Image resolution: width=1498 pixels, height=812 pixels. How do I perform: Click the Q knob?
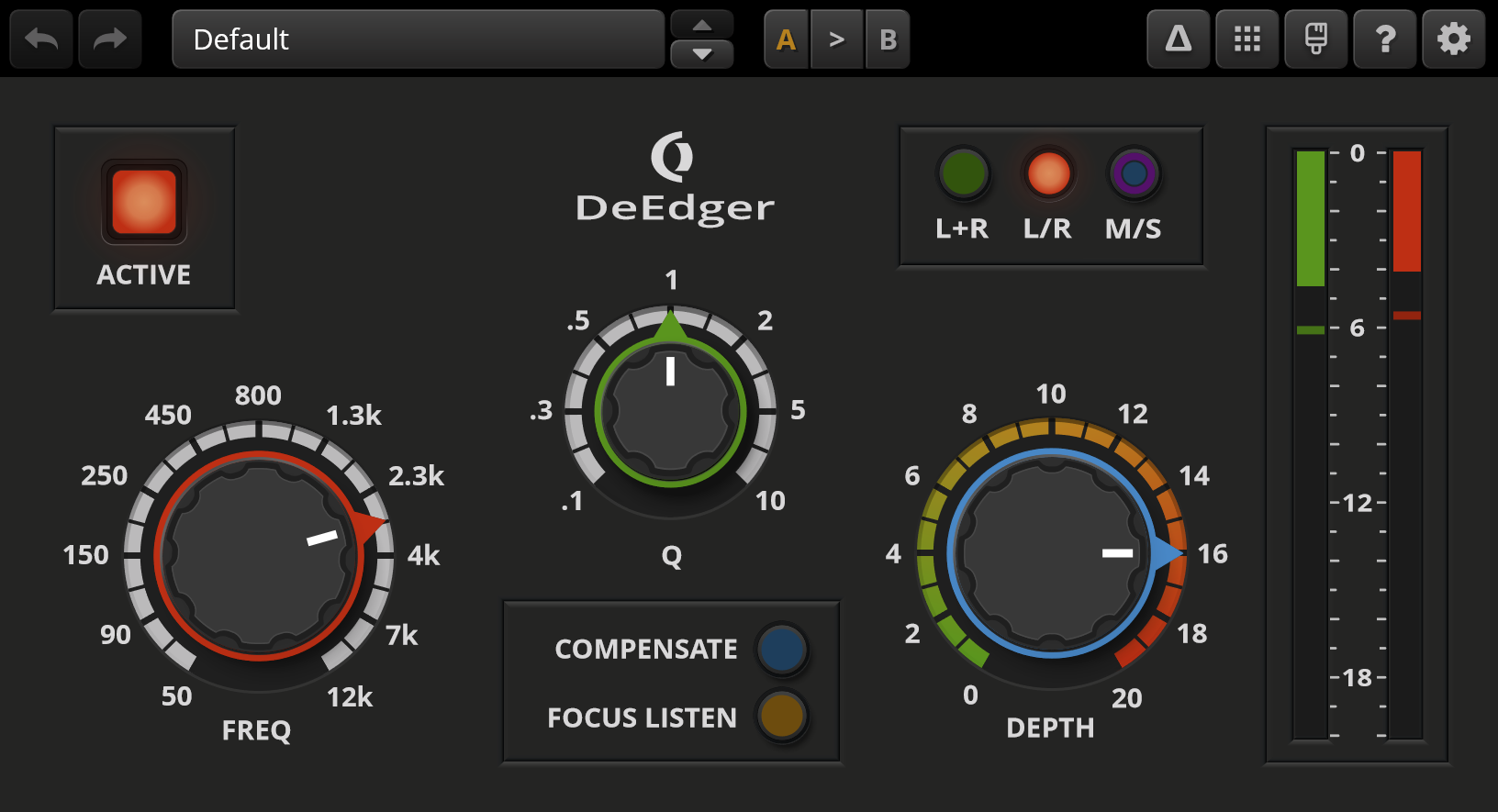click(671, 410)
